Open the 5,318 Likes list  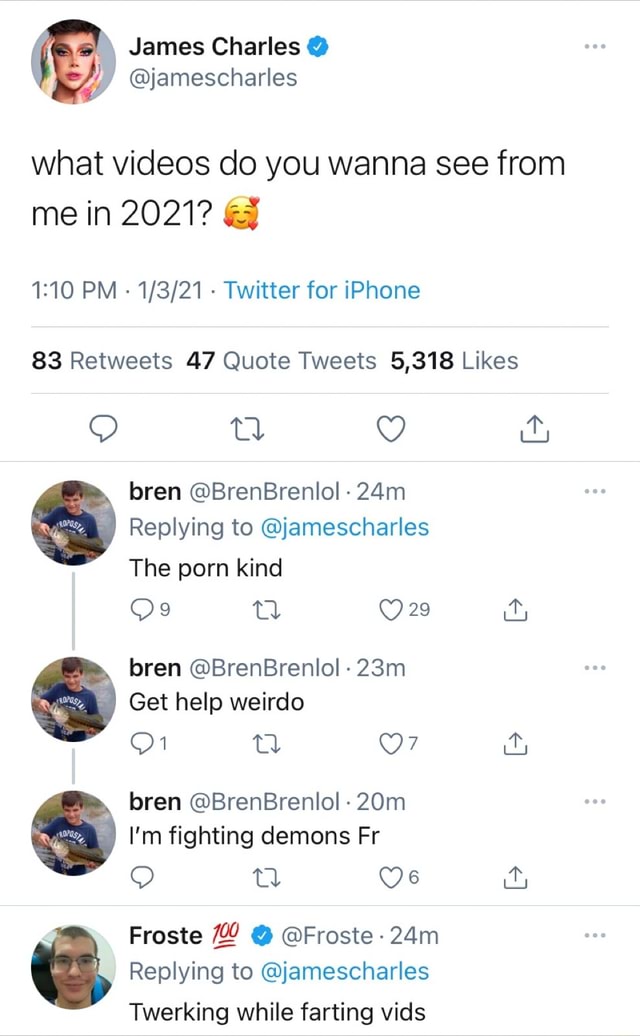(x=454, y=361)
